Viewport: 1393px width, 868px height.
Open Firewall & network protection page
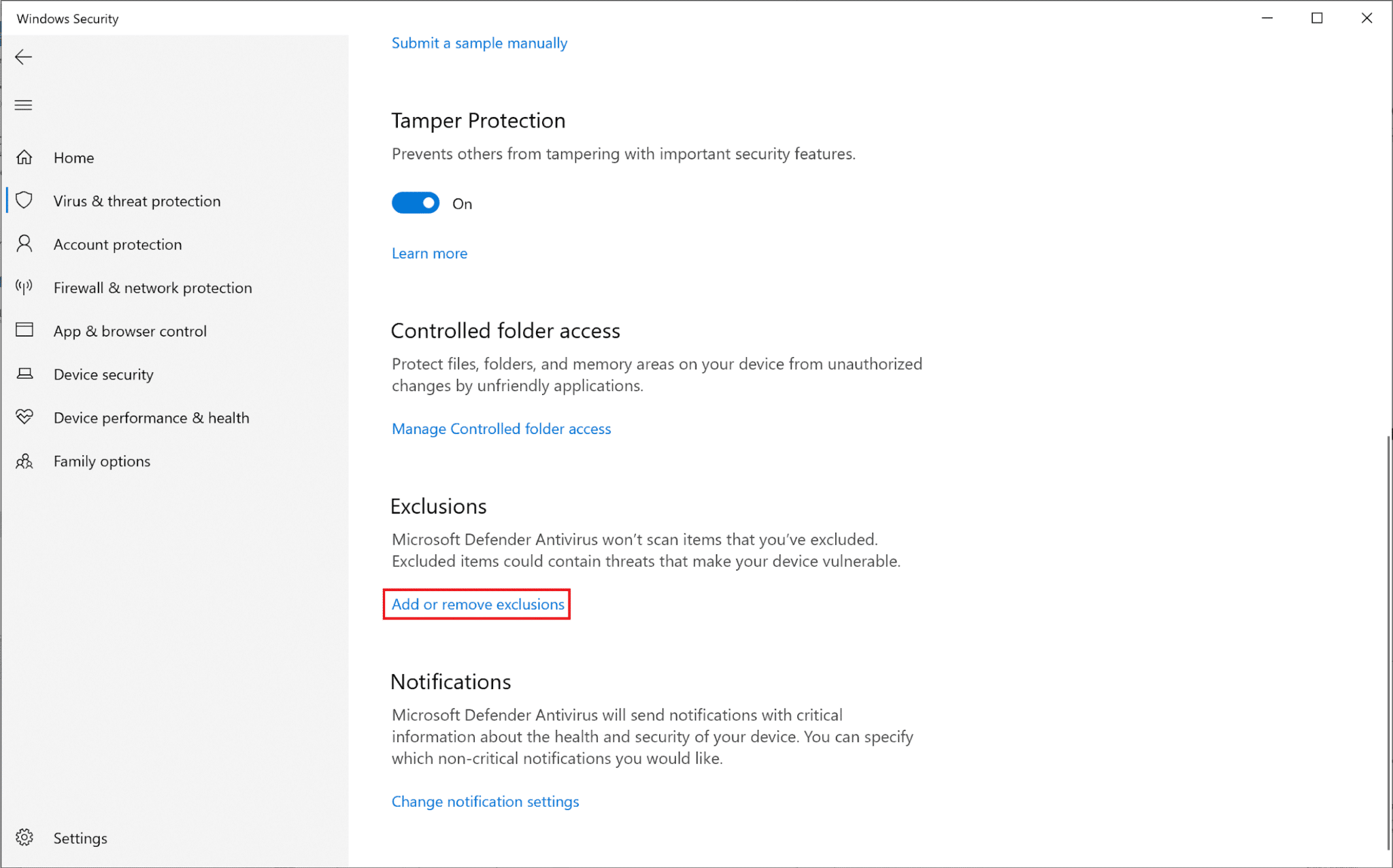tap(152, 288)
